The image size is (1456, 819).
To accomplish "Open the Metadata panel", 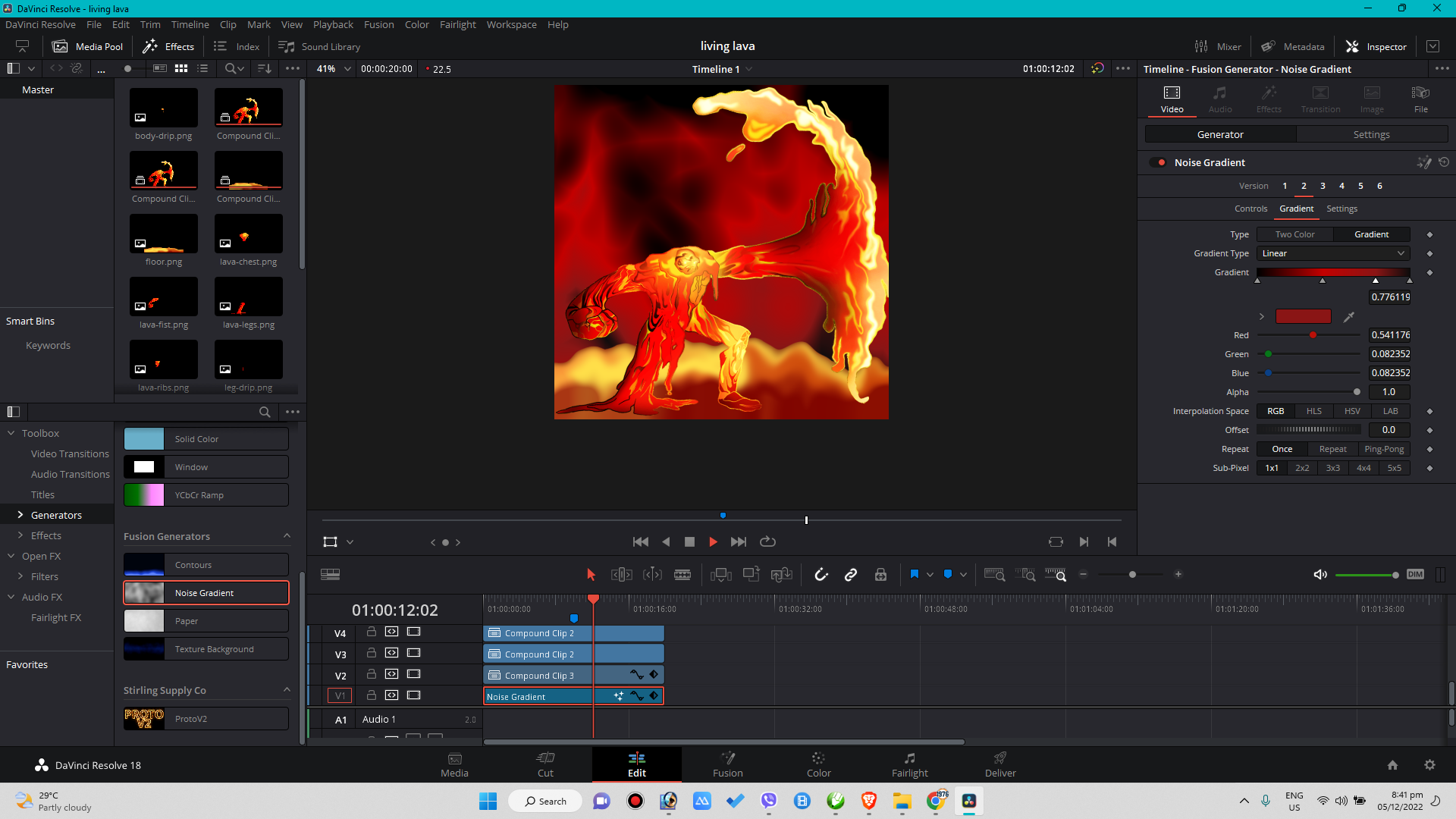I will [1293, 46].
